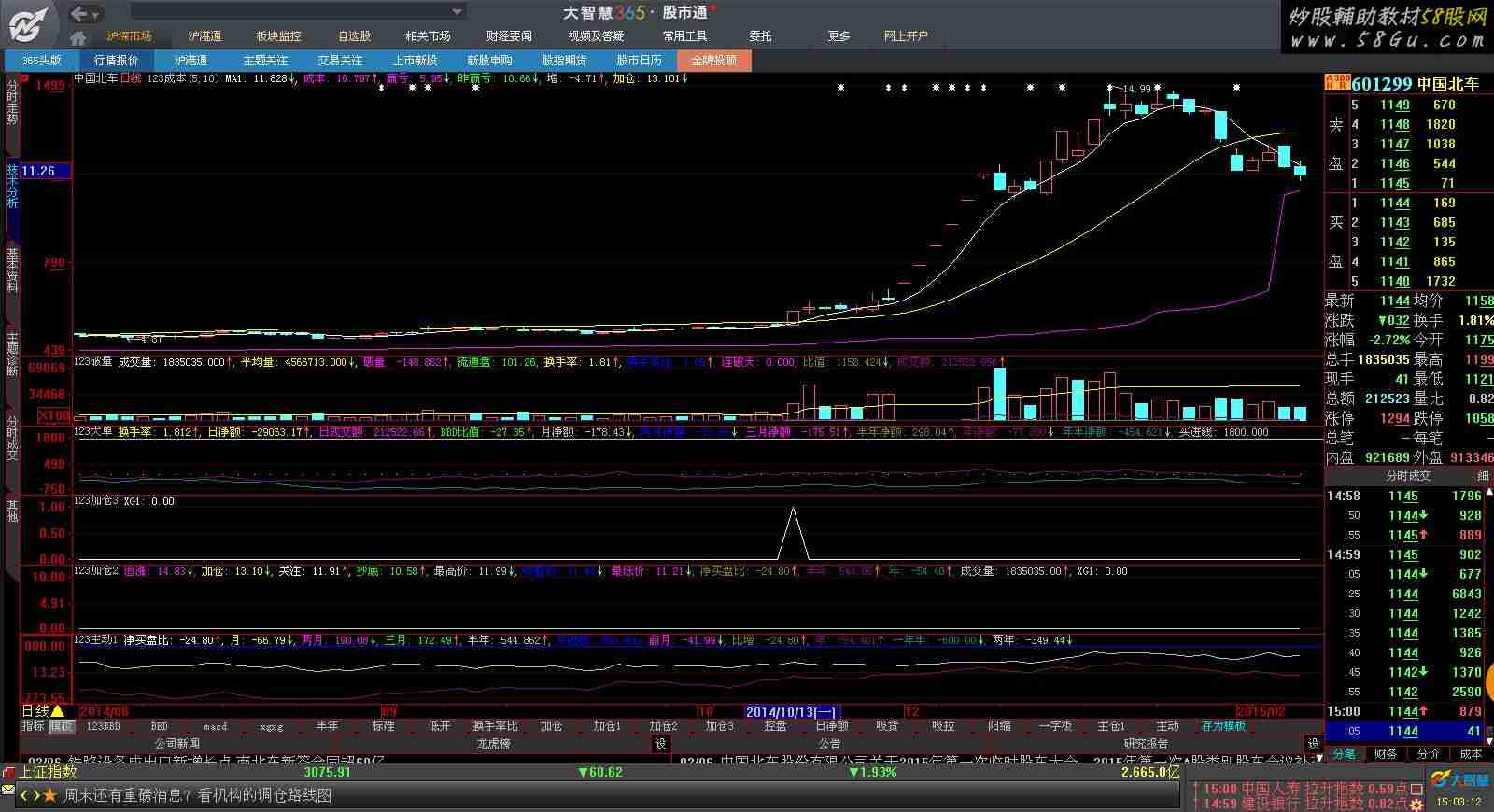The width and height of the screenshot is (1494, 812).
Task: Expand the top search combo box arrow
Action: click(x=458, y=12)
